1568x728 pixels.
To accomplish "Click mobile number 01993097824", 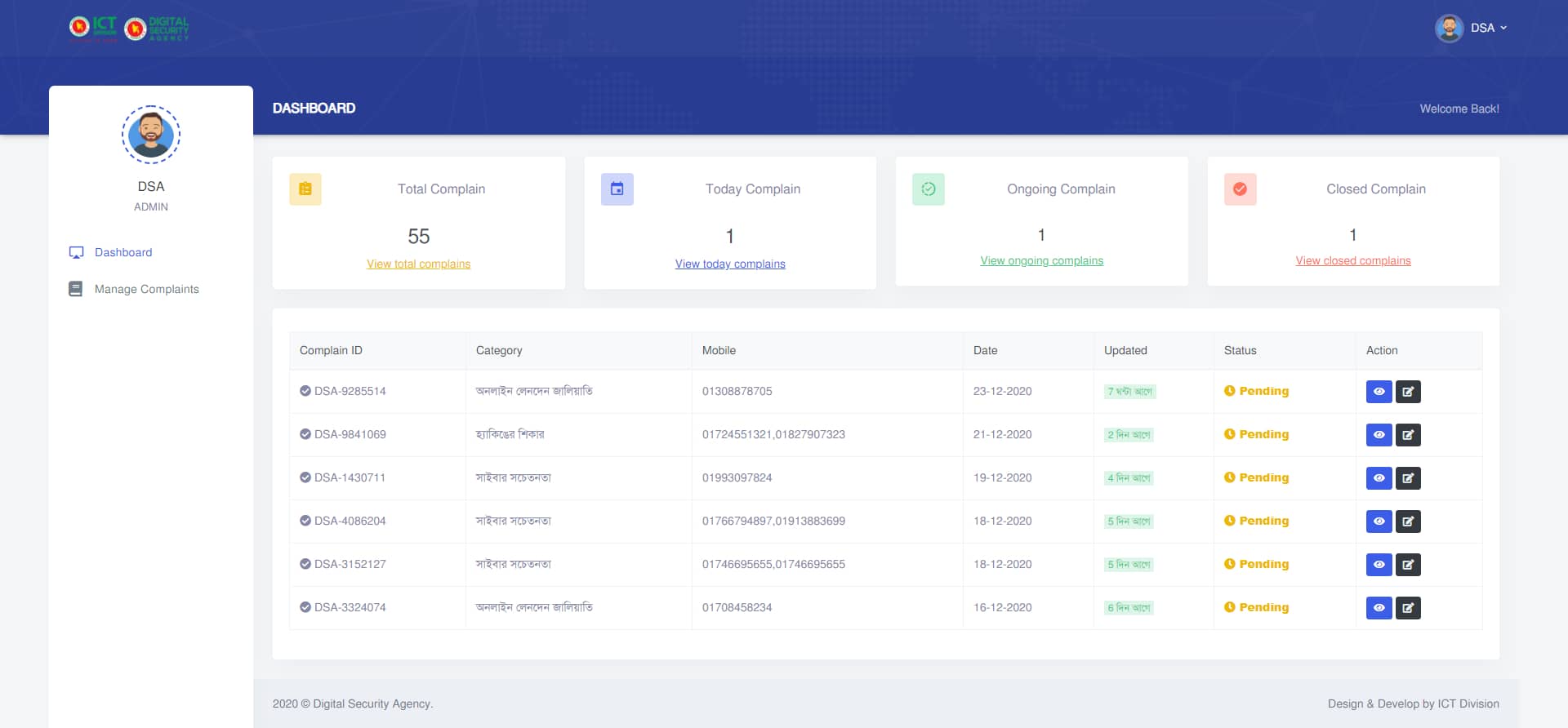I will click(737, 477).
